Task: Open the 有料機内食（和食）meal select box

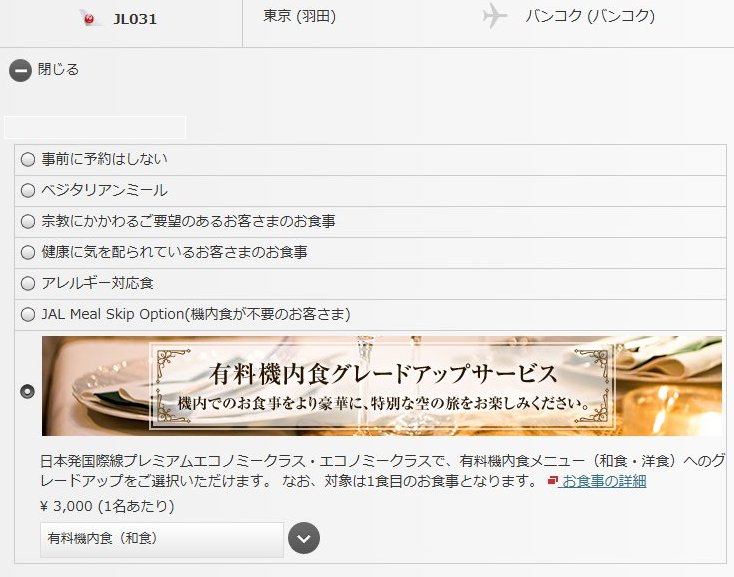Action: [162, 539]
